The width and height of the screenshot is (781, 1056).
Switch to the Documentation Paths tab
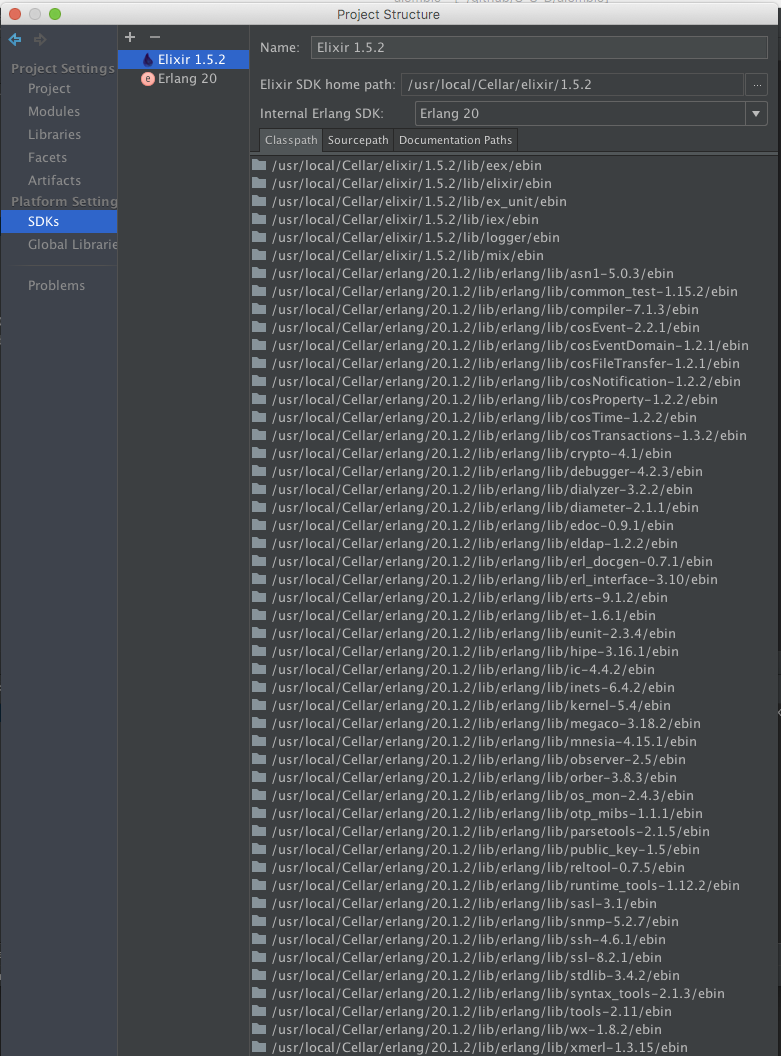pos(455,140)
